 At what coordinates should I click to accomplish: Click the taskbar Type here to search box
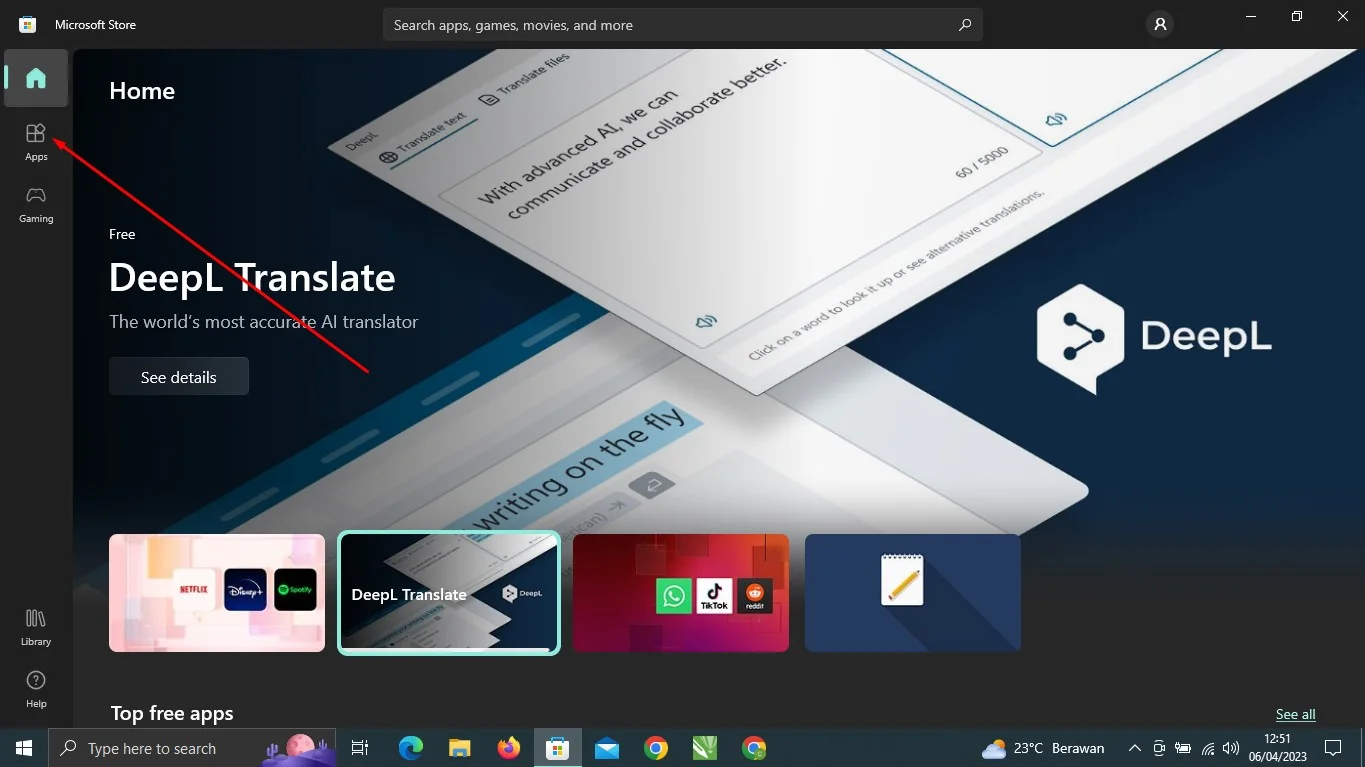192,748
